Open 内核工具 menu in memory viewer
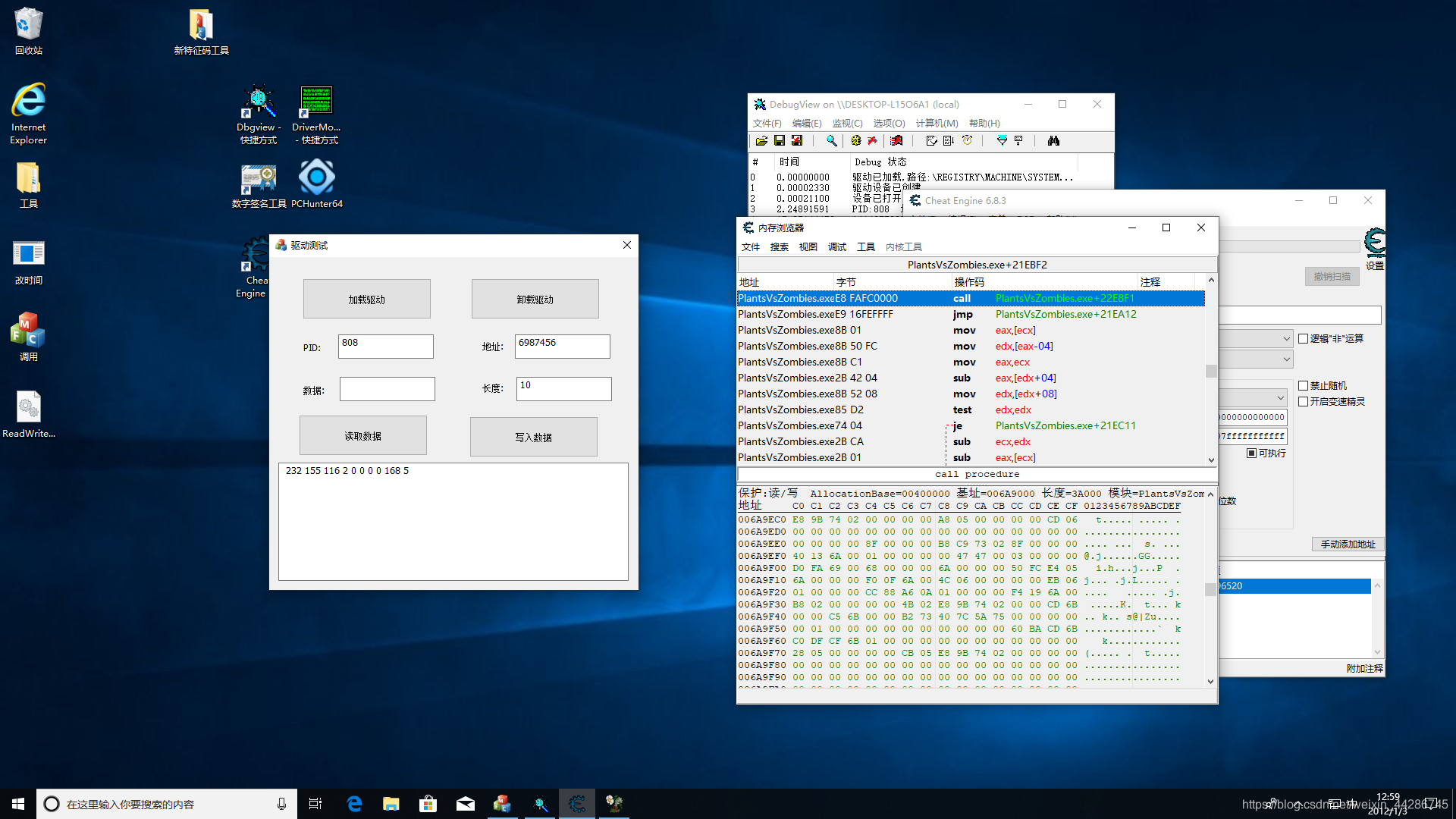Viewport: 1456px width, 819px height. click(904, 247)
